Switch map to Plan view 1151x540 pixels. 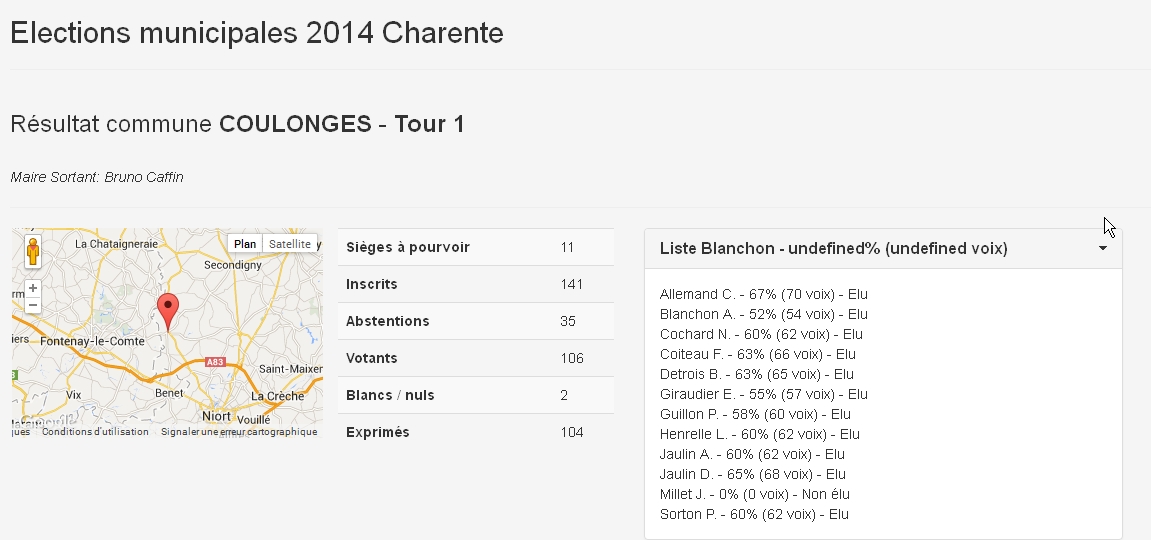(245, 244)
